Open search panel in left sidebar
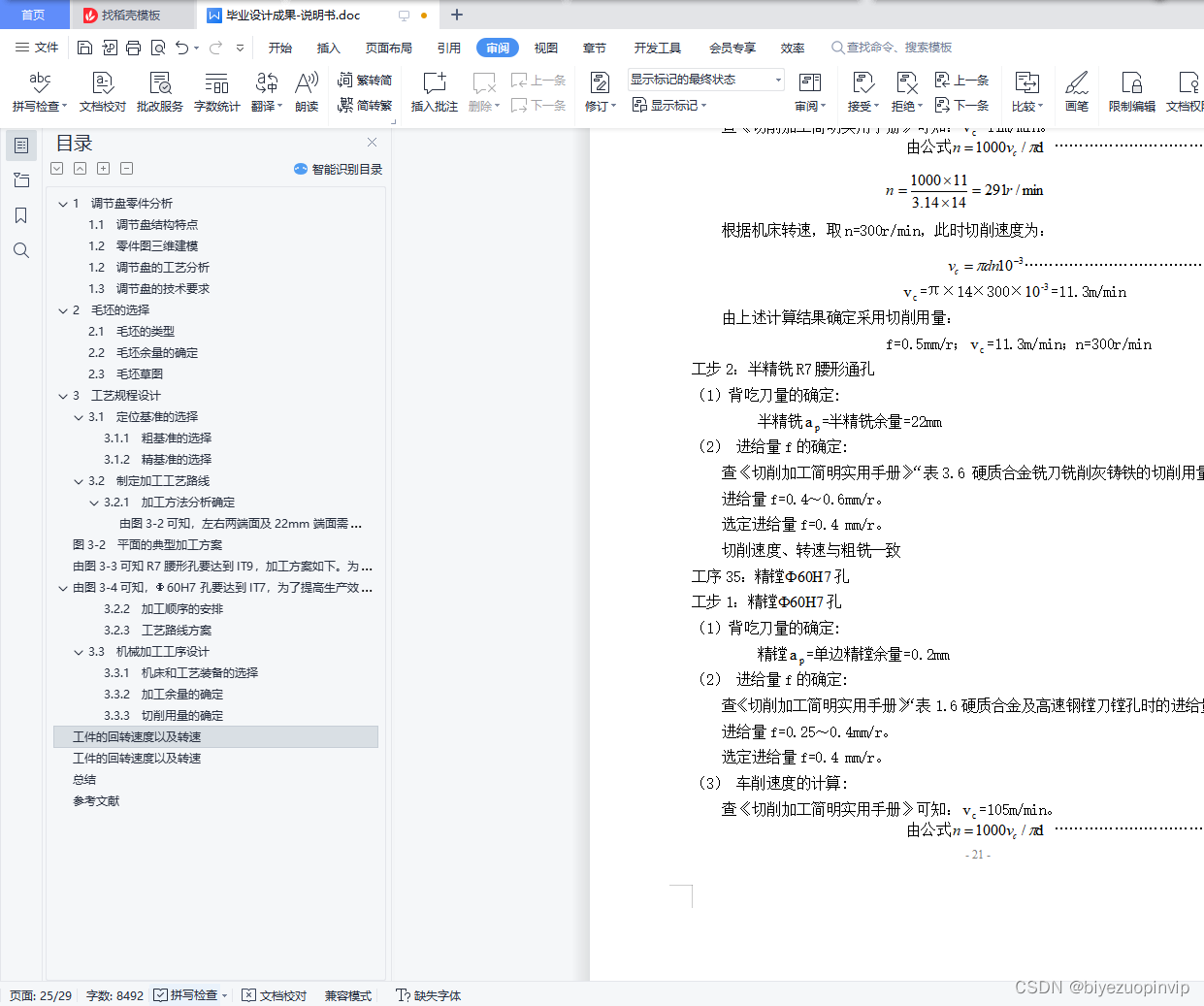The width and height of the screenshot is (1204, 1006). pyautogui.click(x=20, y=250)
